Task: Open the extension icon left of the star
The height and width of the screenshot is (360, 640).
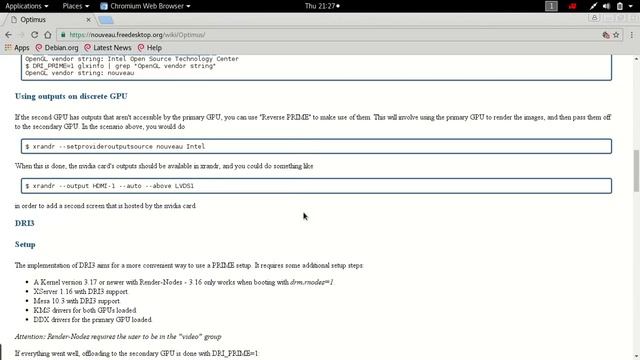Action: click(x=606, y=35)
